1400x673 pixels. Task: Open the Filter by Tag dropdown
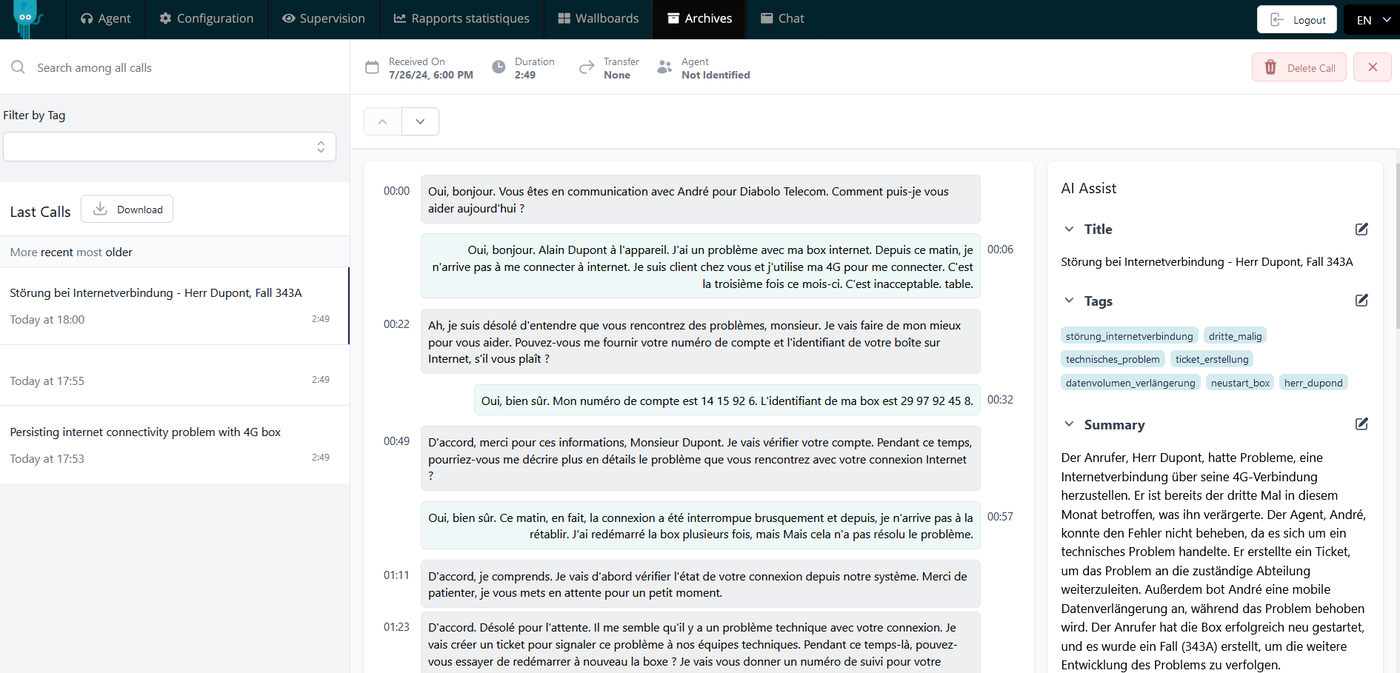pos(169,147)
